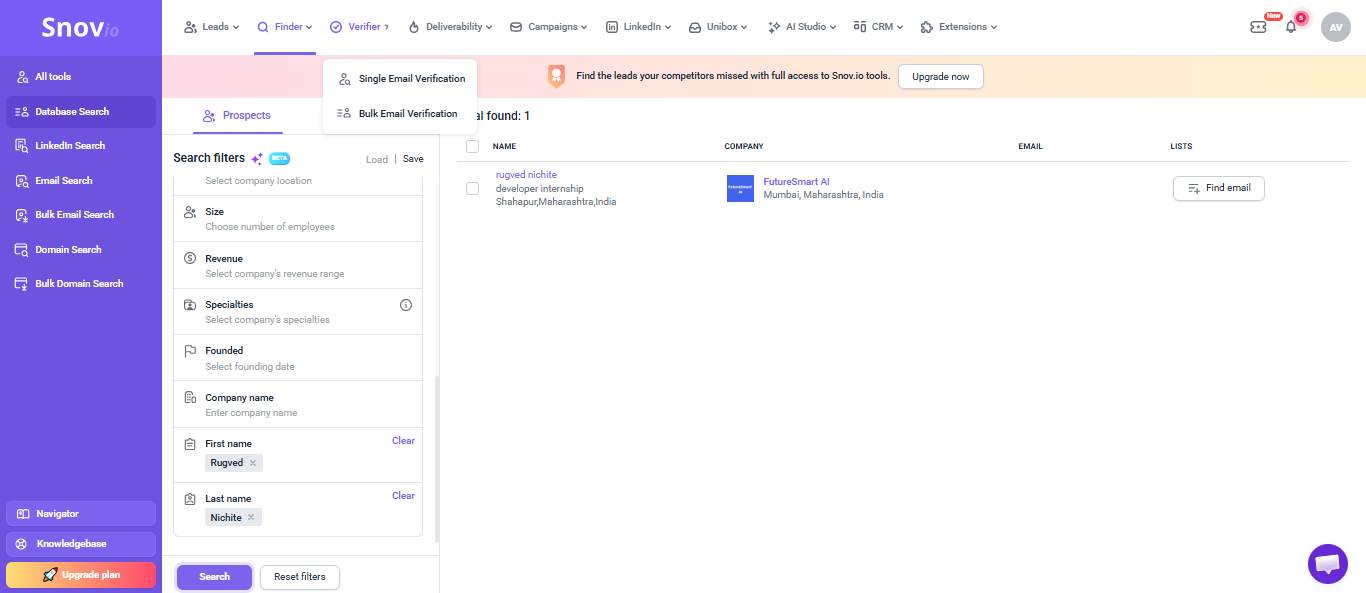1366x593 pixels.
Task: Go to All tools in sidebar
Action: coord(81,77)
